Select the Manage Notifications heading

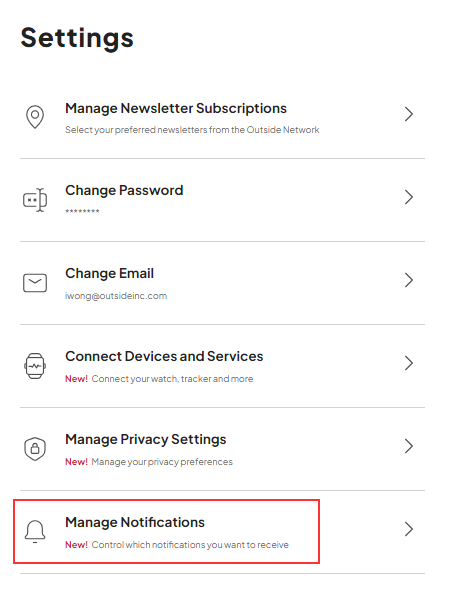pyautogui.click(x=135, y=522)
